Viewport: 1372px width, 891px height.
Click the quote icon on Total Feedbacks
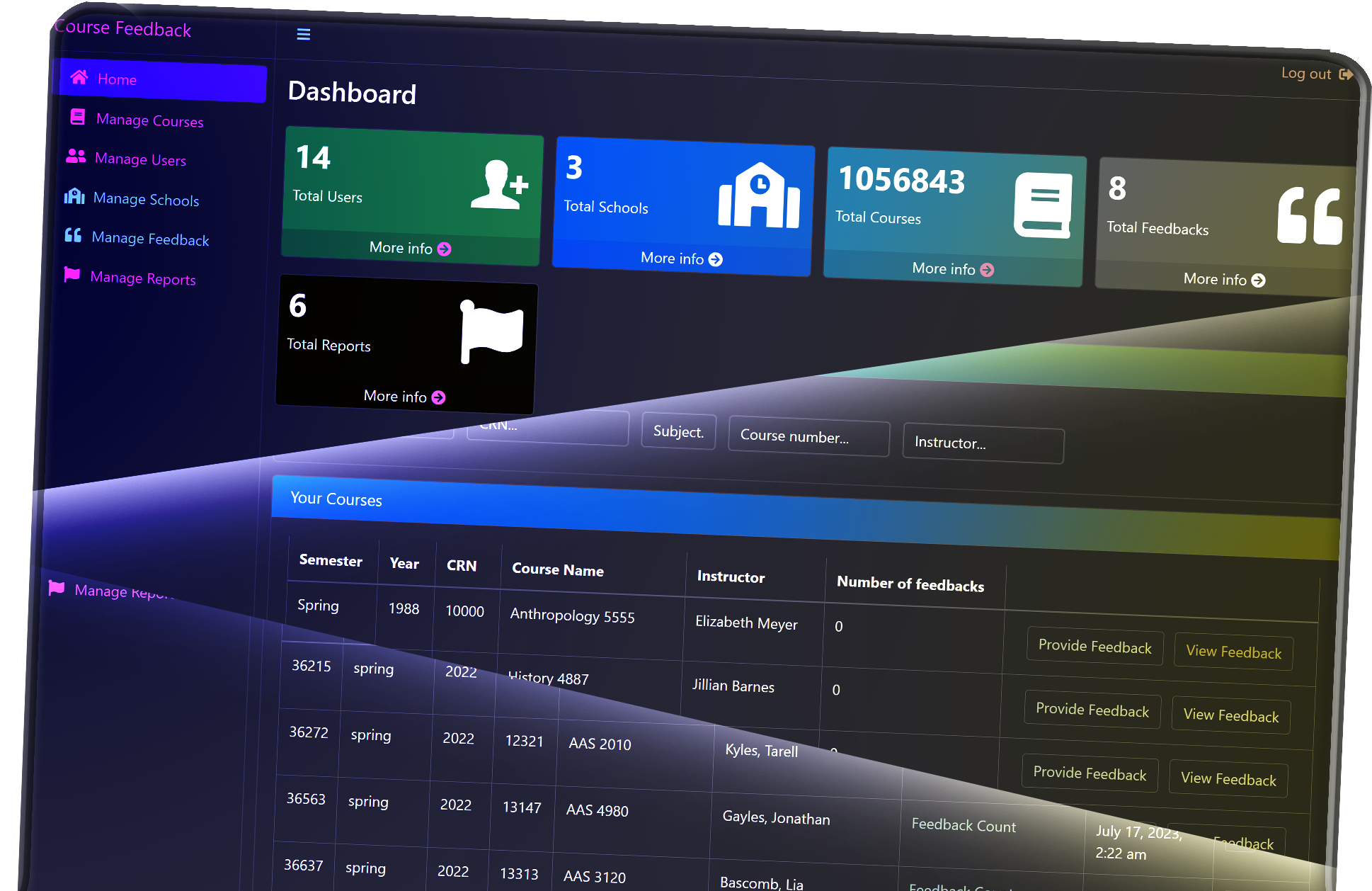tap(1309, 216)
